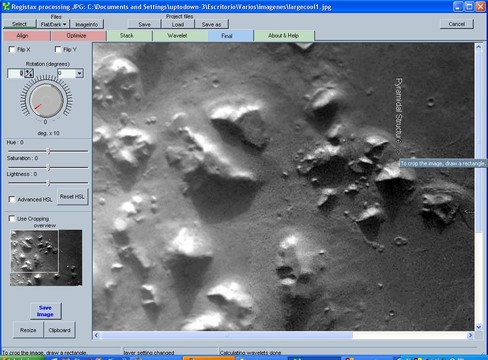The width and height of the screenshot is (488, 360).
Task: Click the down arrow on the vertical scrollbar
Action: coord(478,327)
